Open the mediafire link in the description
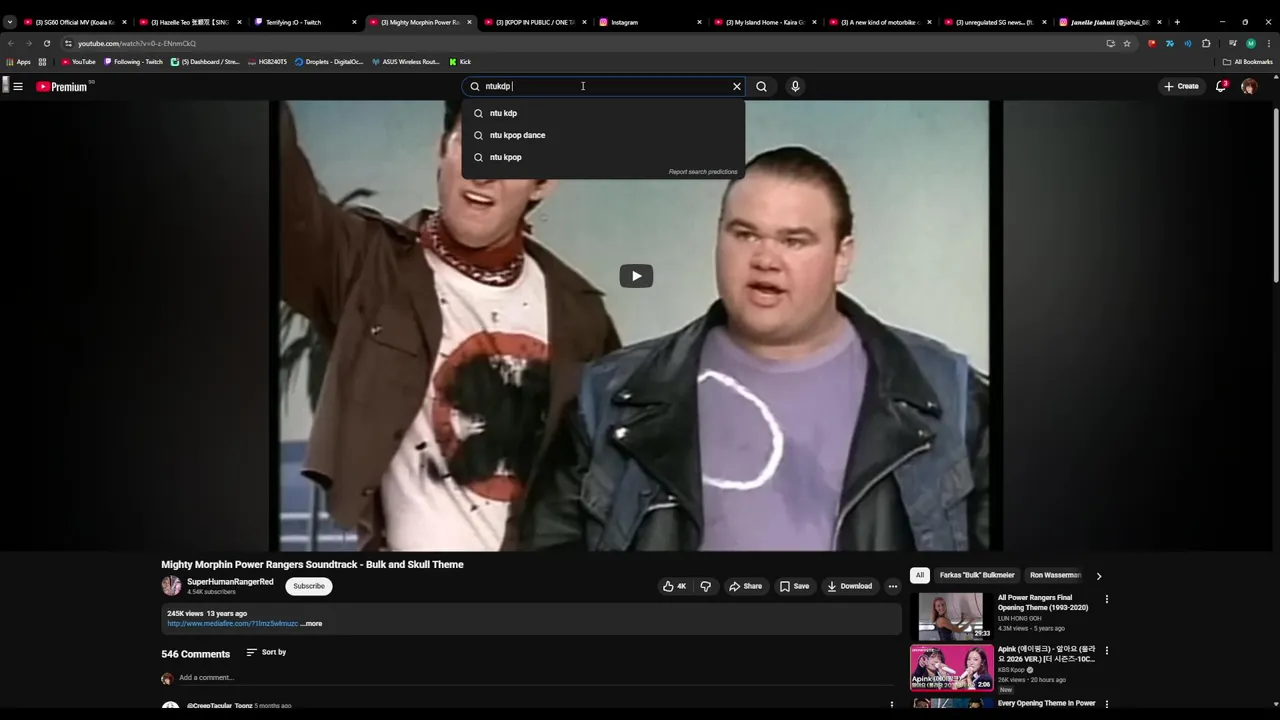Viewport: 1280px width, 720px height. point(232,624)
